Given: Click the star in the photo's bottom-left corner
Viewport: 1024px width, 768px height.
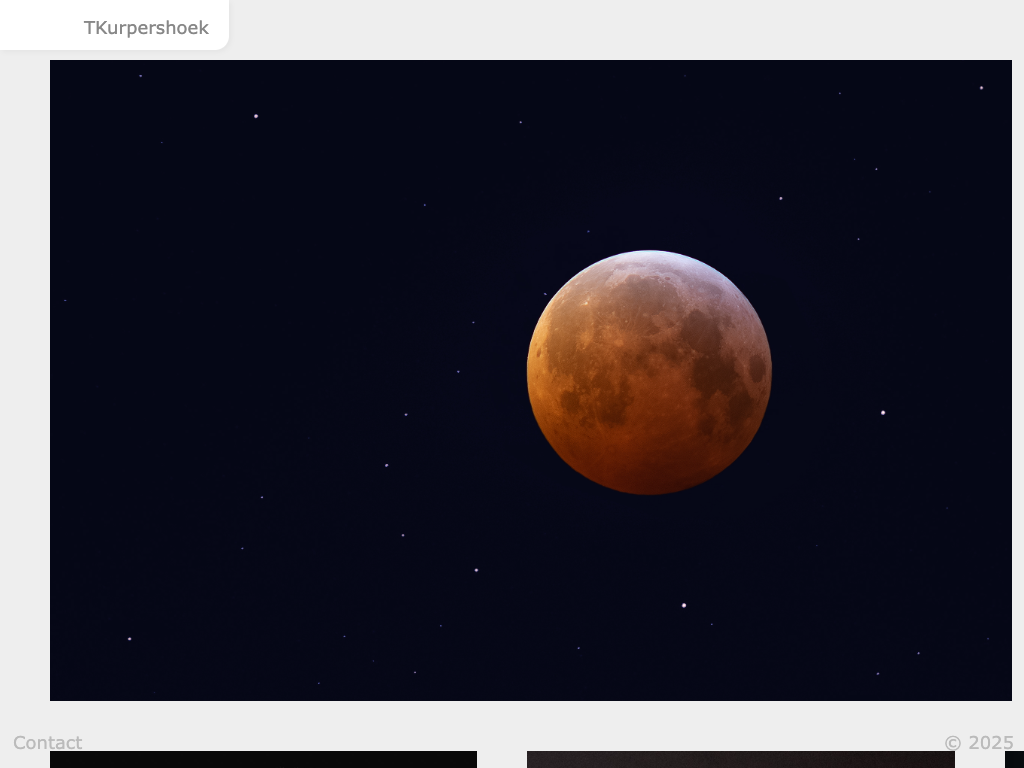Looking at the screenshot, I should 129,638.
